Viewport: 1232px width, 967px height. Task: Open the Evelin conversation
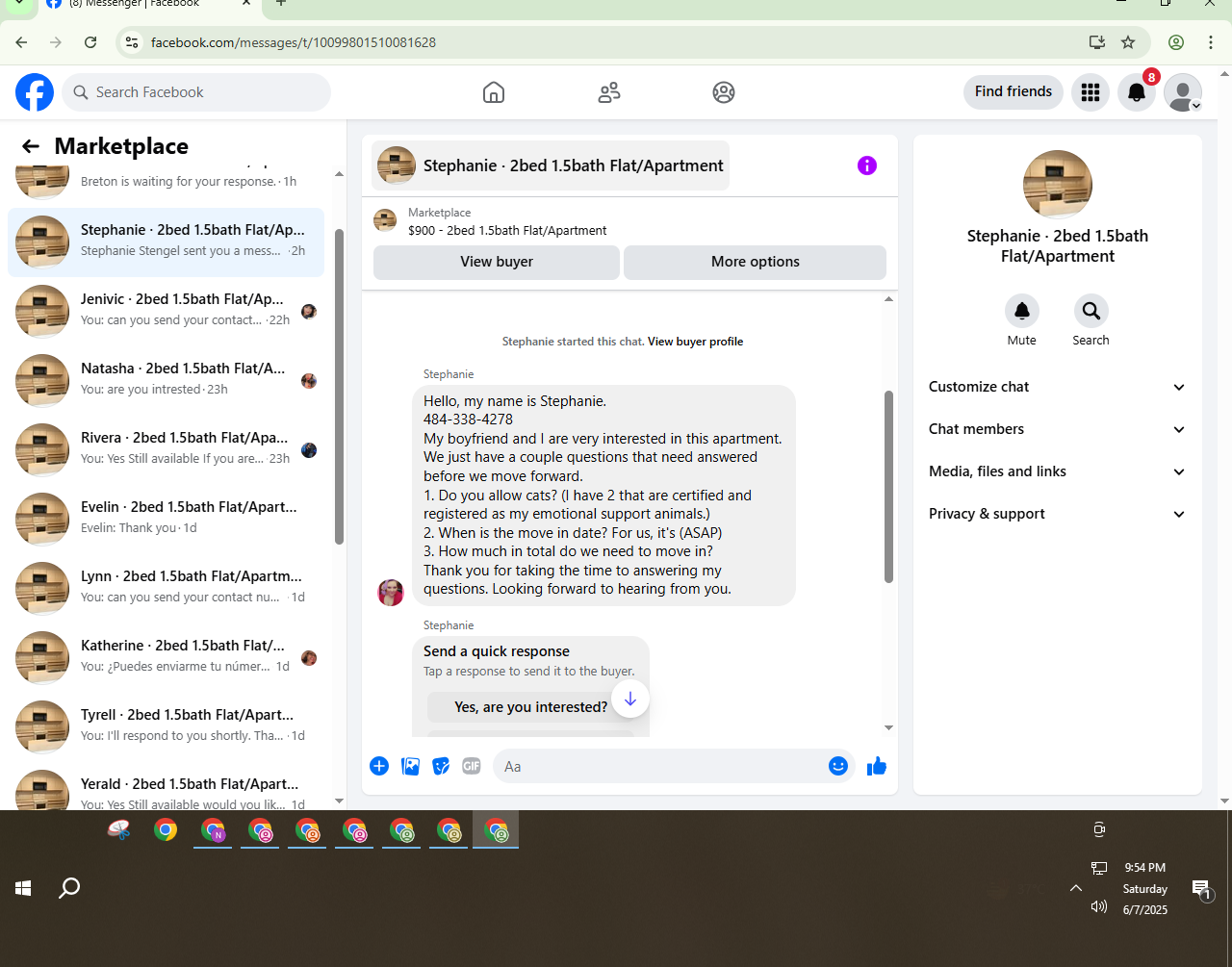[166, 520]
